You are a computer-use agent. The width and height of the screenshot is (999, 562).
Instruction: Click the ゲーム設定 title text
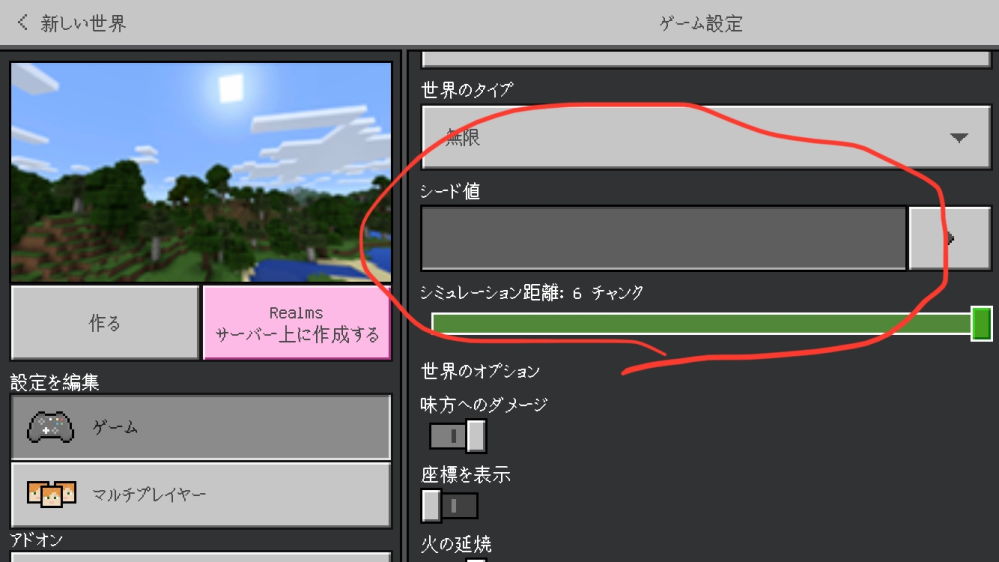pyautogui.click(x=701, y=24)
